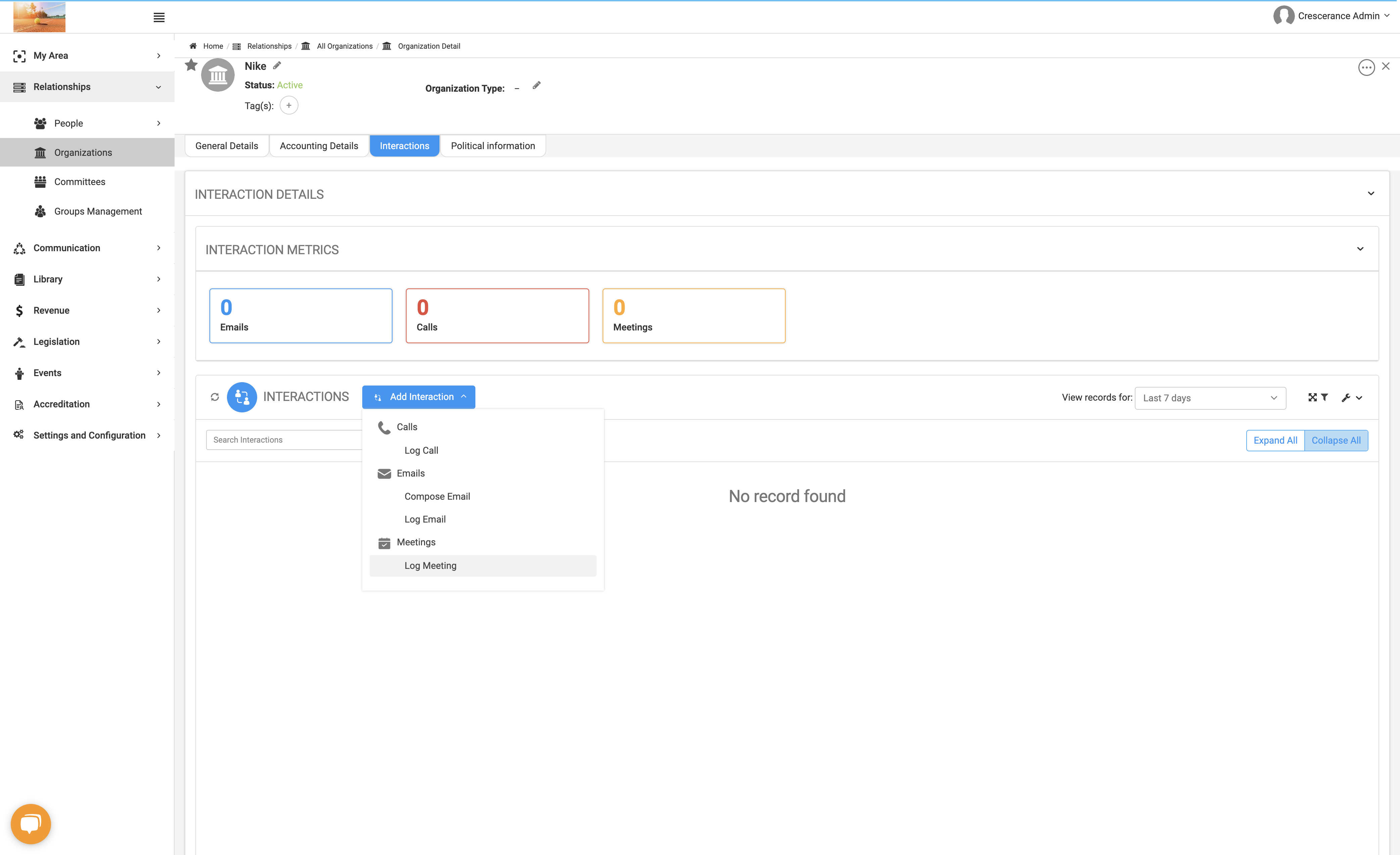Screen dimensions: 1400x855
Task: Click the Home breadcrumb icon
Action: click(x=193, y=46)
